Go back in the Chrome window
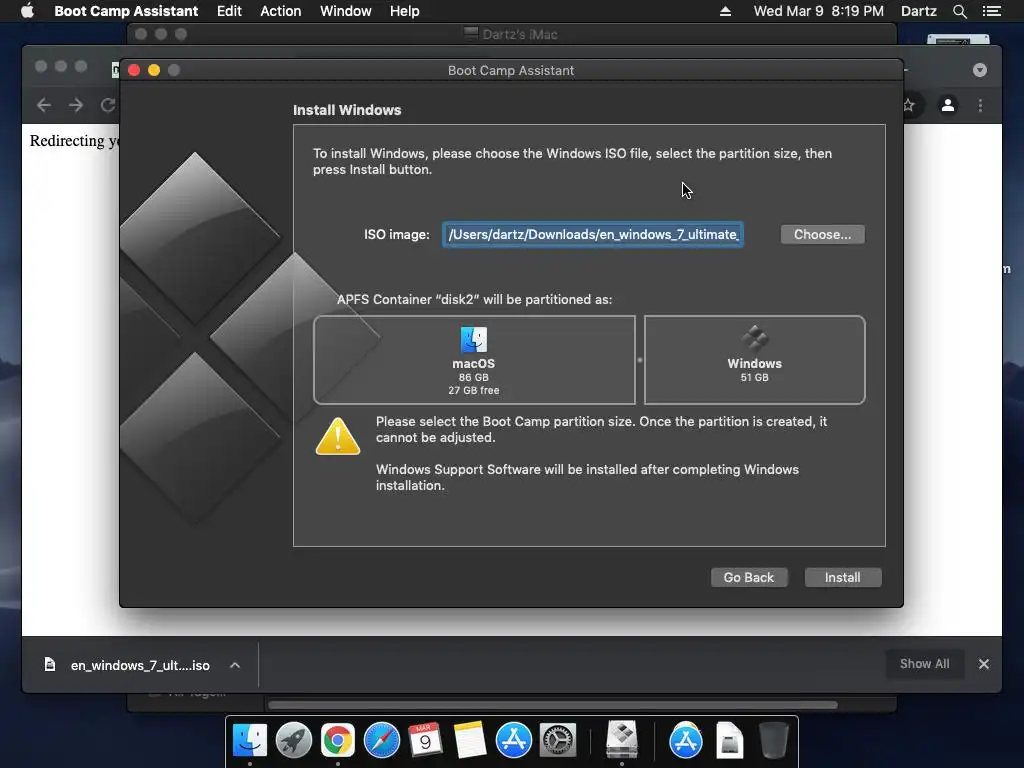Screen dimensions: 1024x768 coord(44,105)
